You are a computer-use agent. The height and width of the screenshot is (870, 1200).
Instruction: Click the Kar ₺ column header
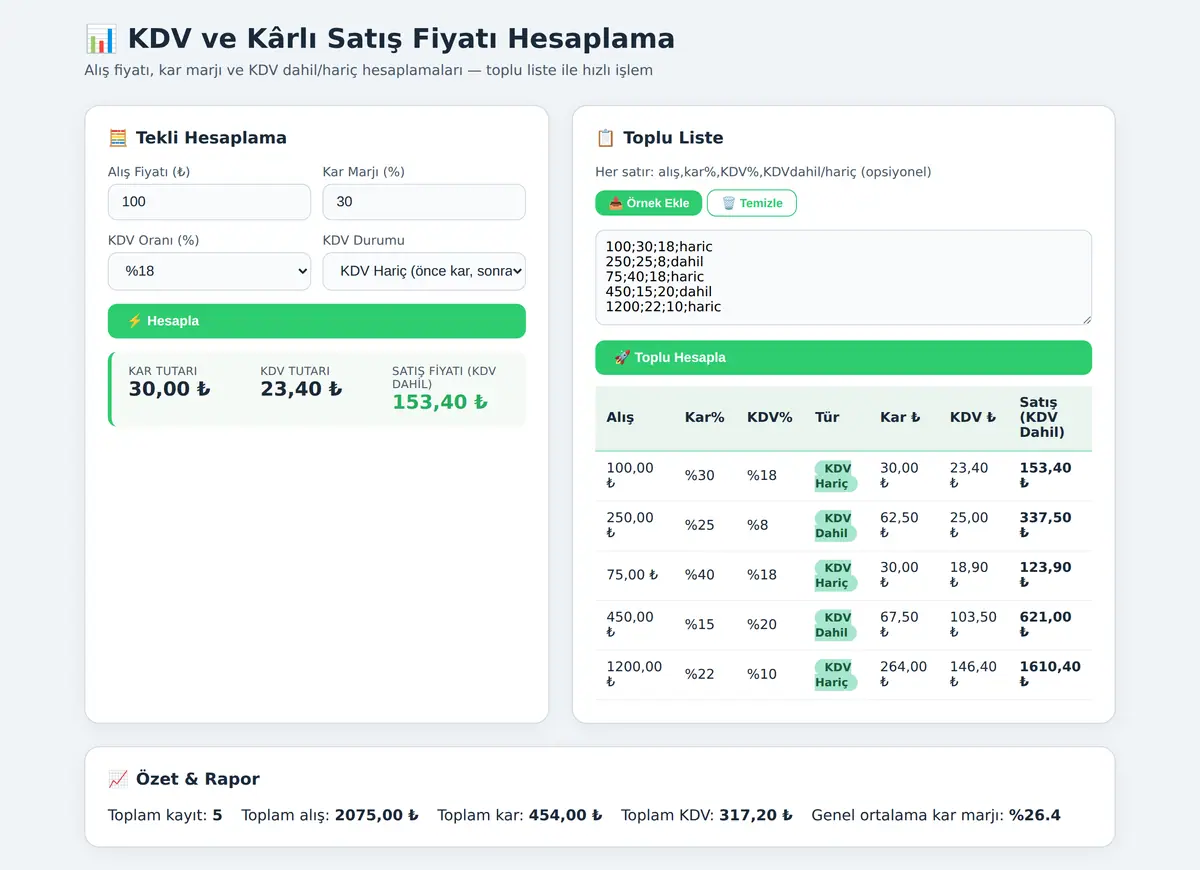pos(900,418)
